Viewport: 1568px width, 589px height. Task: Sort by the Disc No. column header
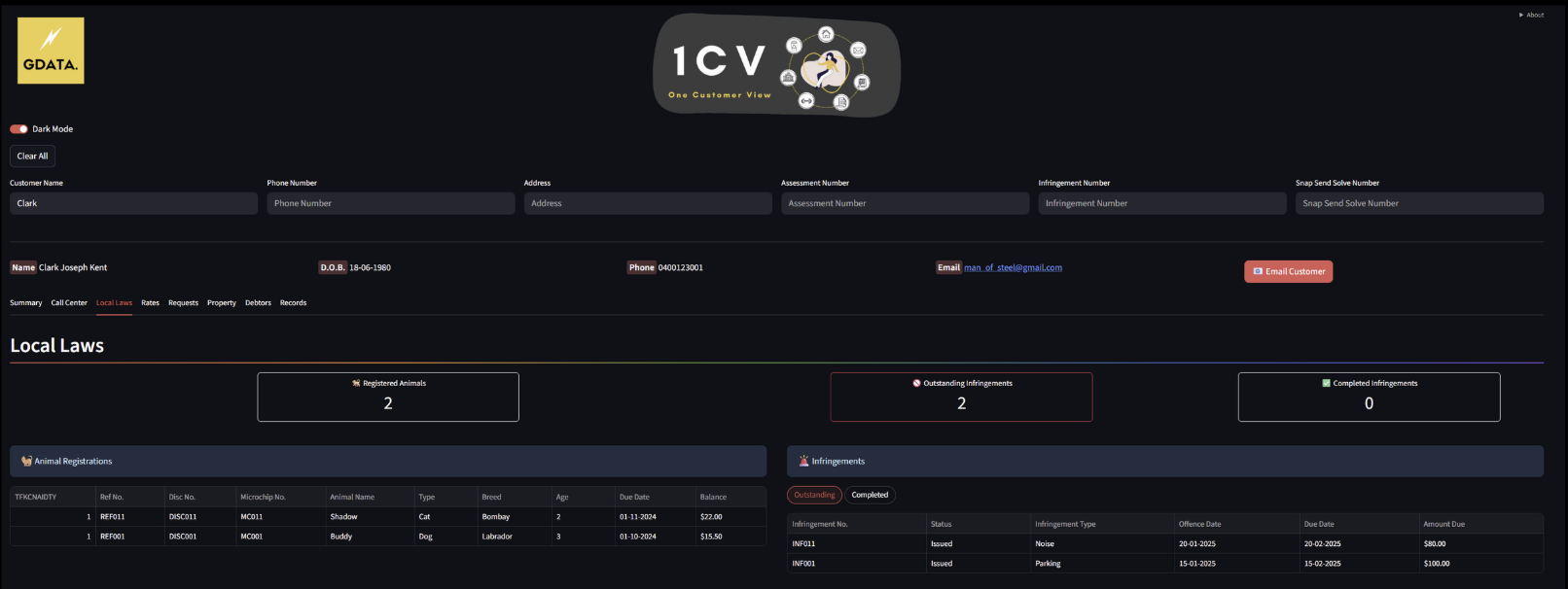(x=199, y=497)
